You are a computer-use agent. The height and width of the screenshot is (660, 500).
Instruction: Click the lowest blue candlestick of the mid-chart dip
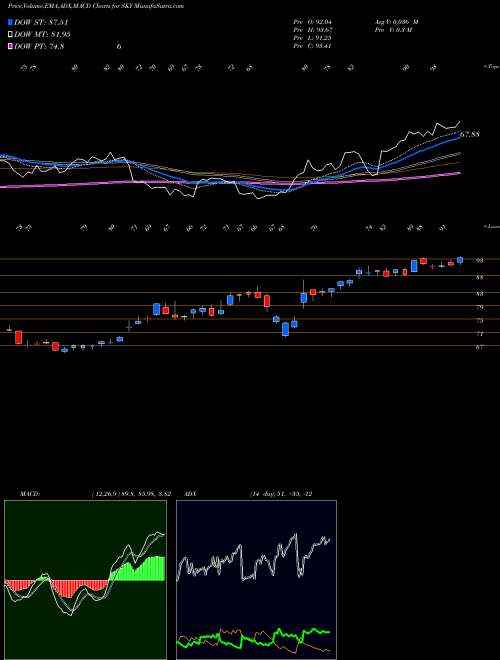click(x=285, y=329)
